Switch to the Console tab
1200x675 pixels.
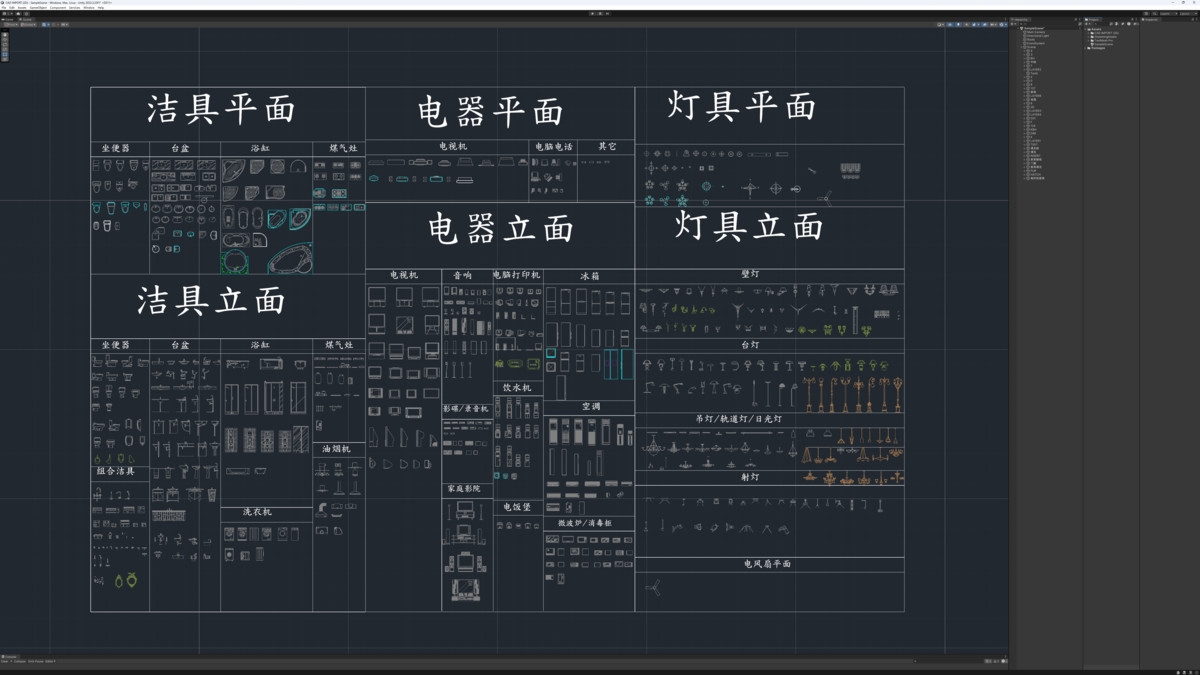(8, 656)
